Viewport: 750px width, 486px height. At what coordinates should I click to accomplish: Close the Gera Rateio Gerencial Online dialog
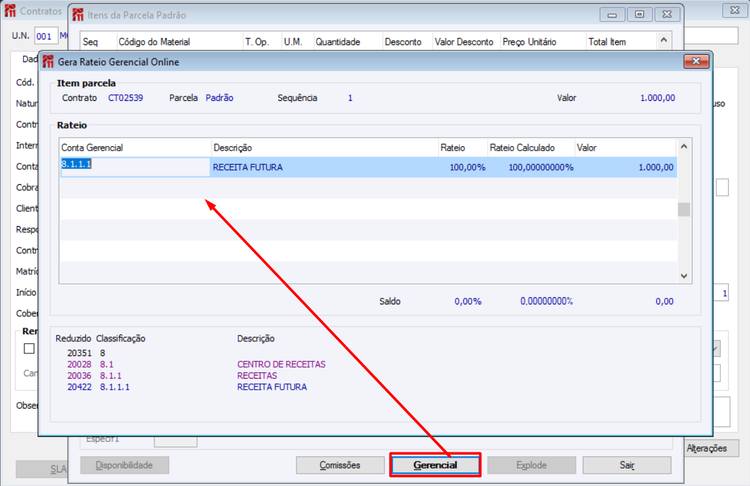point(696,61)
